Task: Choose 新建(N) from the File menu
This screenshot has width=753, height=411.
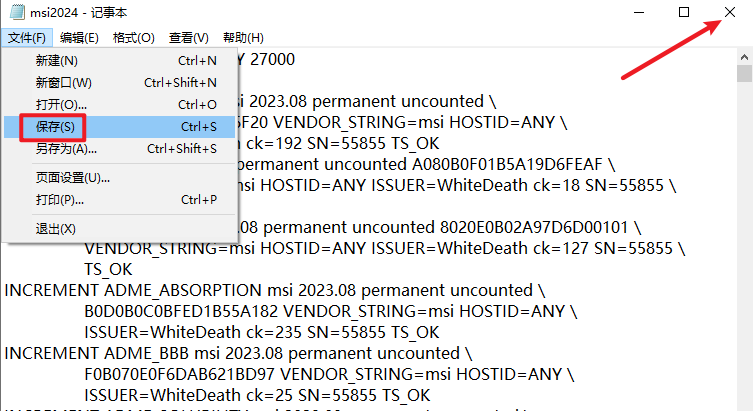Action: point(57,60)
